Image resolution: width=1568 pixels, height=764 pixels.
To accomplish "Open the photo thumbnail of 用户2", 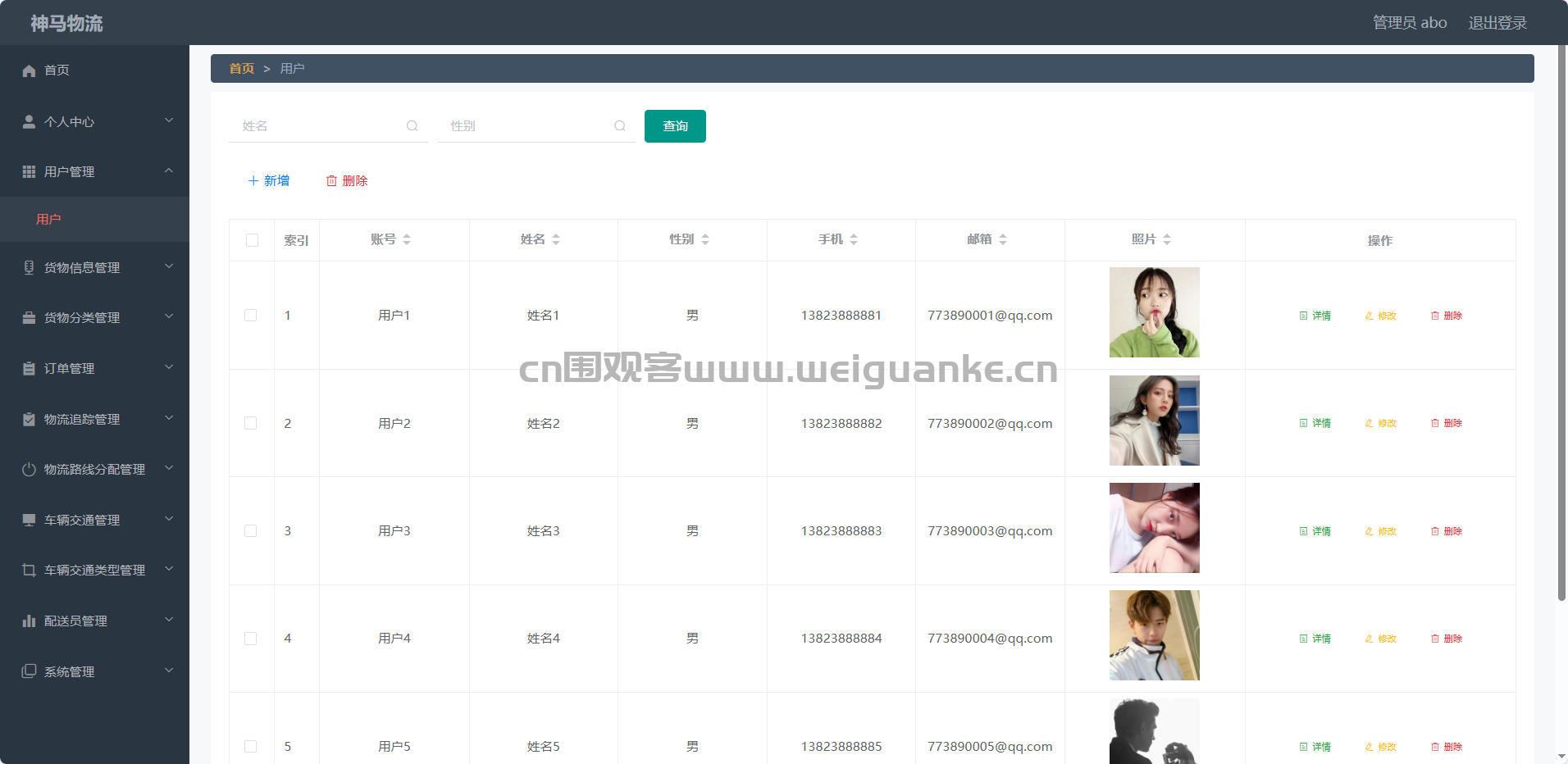I will [1154, 421].
